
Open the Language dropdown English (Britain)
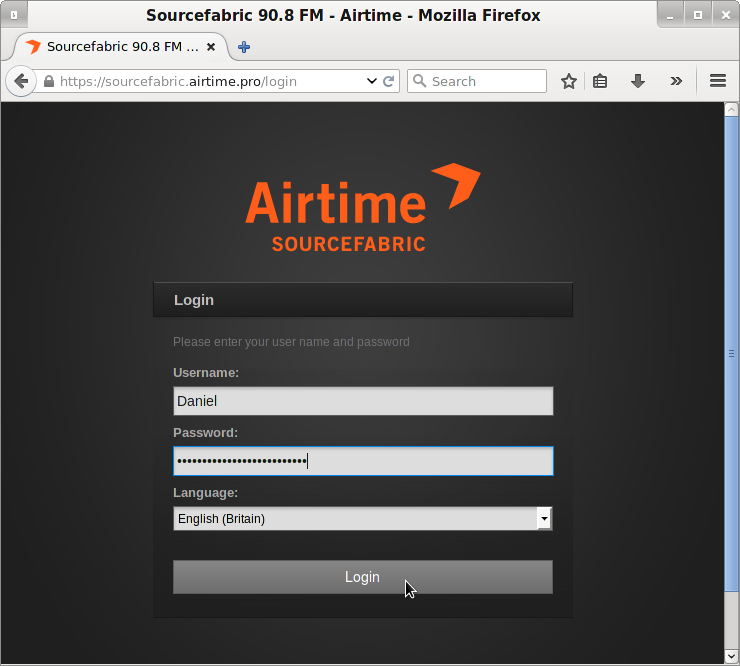tap(362, 518)
